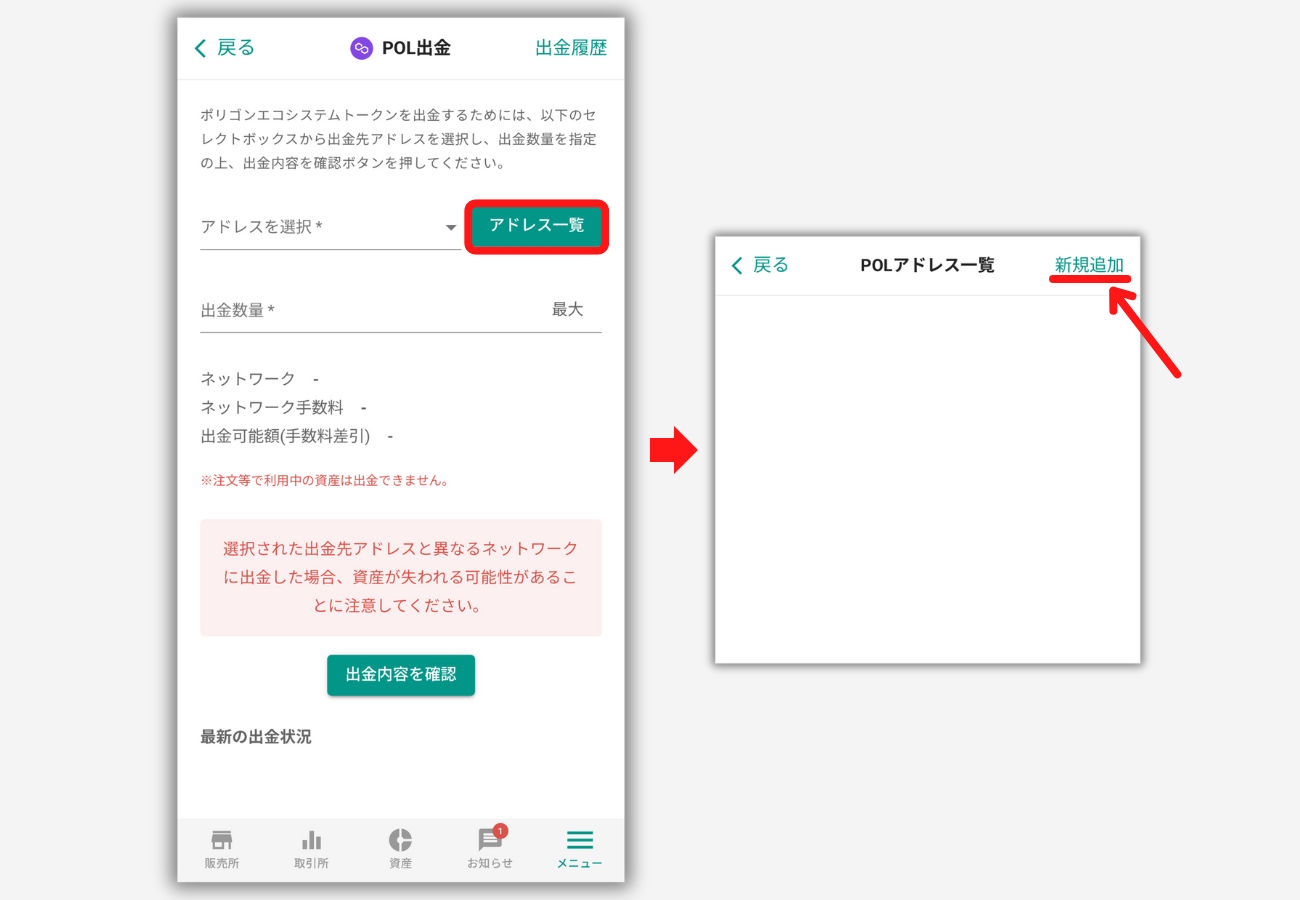Click the purple POL token icon in the header
Image resolution: width=1300 pixels, height=900 pixels.
pyautogui.click(x=361, y=47)
